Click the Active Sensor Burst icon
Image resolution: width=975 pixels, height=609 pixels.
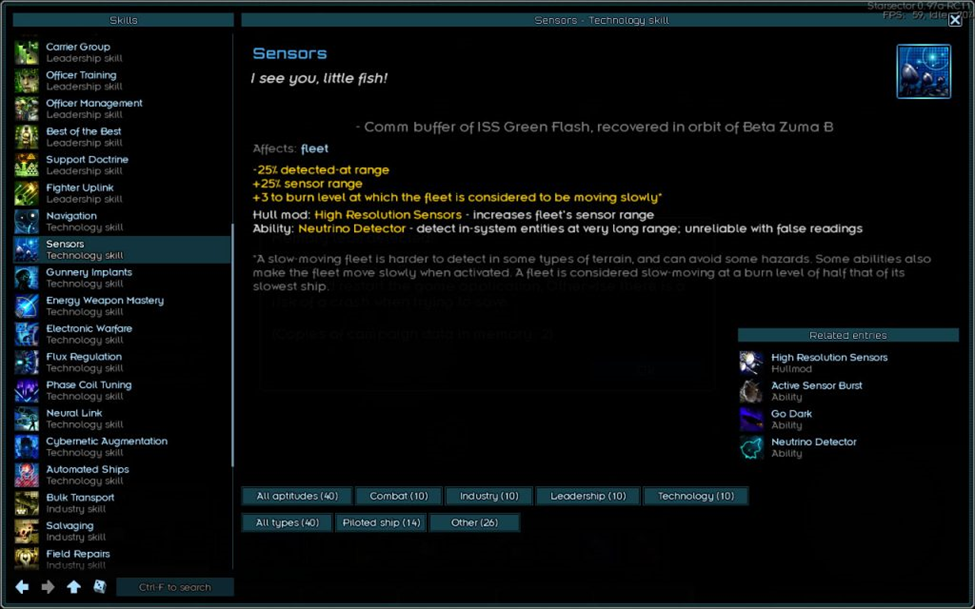tap(751, 391)
